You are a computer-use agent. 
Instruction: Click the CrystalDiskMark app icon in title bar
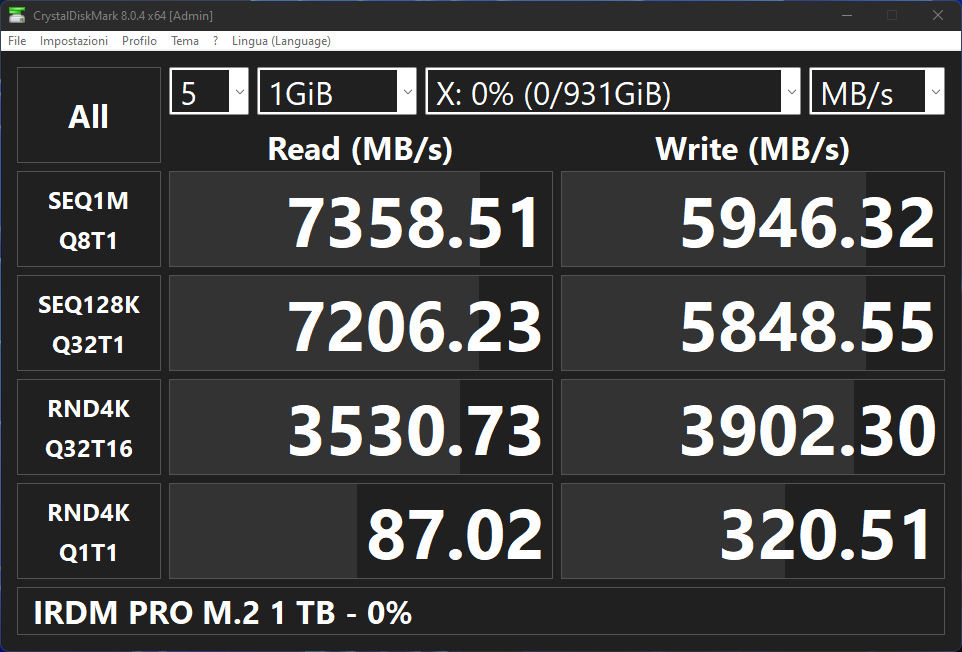click(17, 15)
